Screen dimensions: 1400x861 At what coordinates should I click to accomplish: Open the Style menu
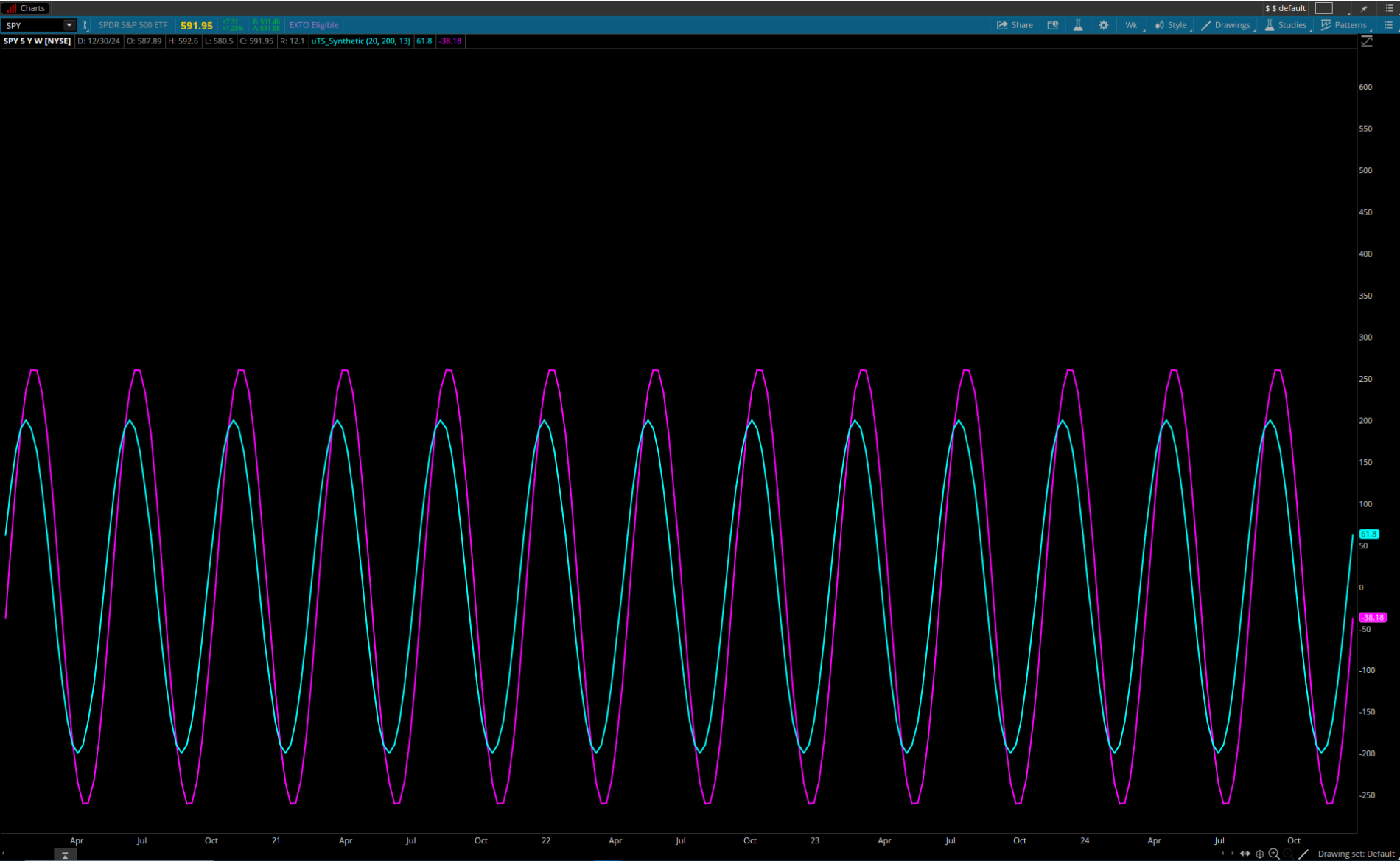click(1171, 25)
